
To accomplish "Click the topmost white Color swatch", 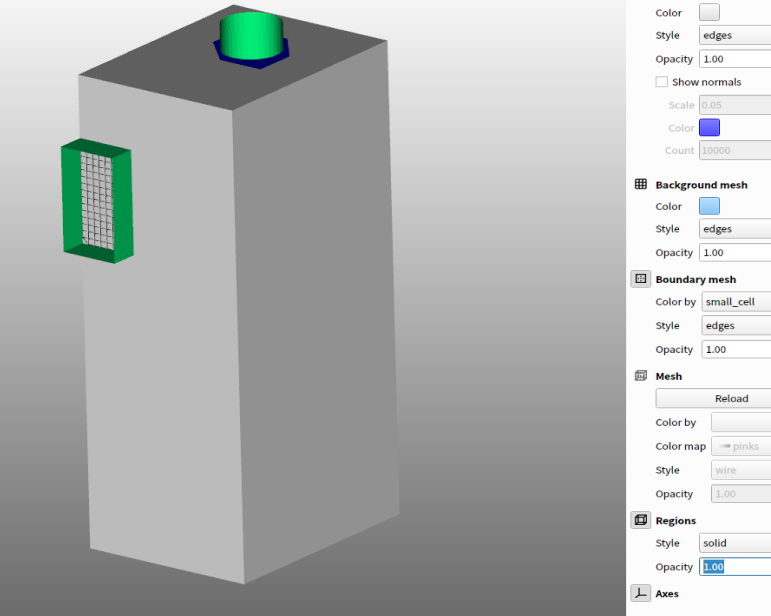I will pos(709,13).
